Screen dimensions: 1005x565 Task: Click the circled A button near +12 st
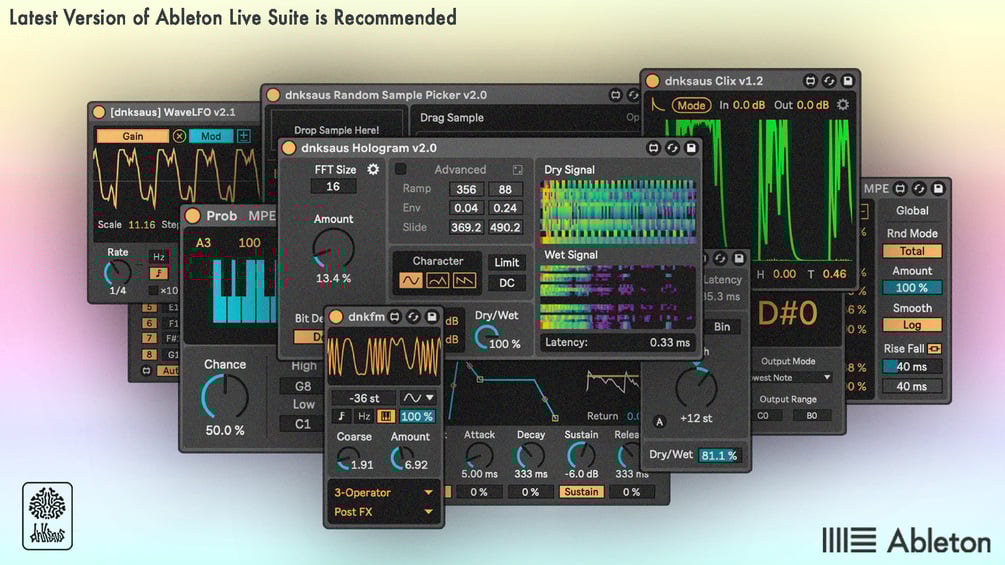coord(659,422)
